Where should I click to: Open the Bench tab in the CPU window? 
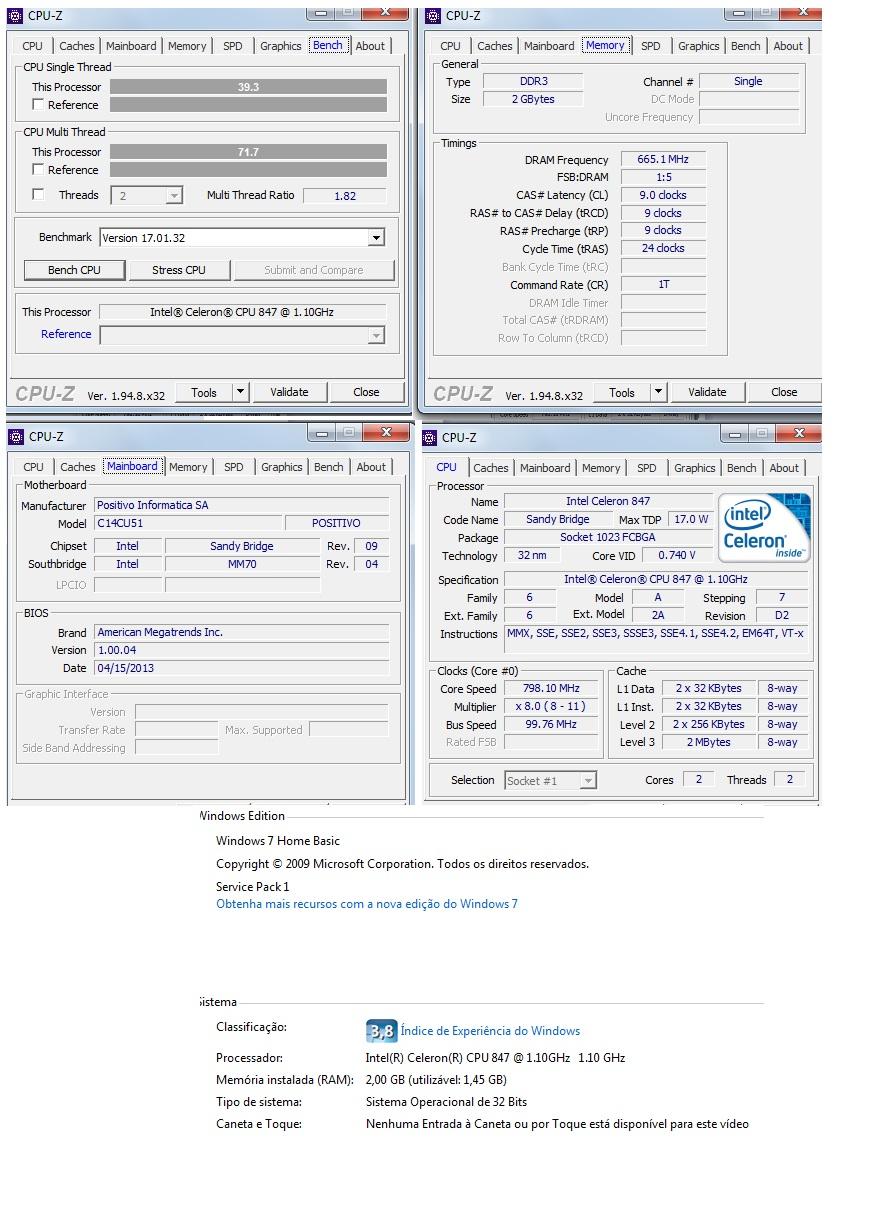(742, 468)
